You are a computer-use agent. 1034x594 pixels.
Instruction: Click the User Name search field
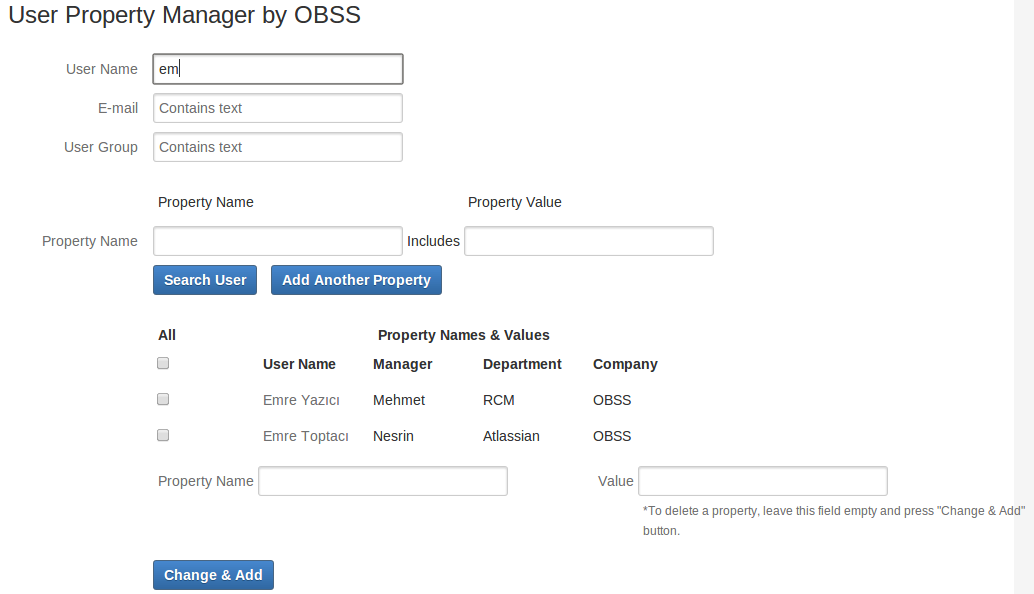(x=278, y=69)
